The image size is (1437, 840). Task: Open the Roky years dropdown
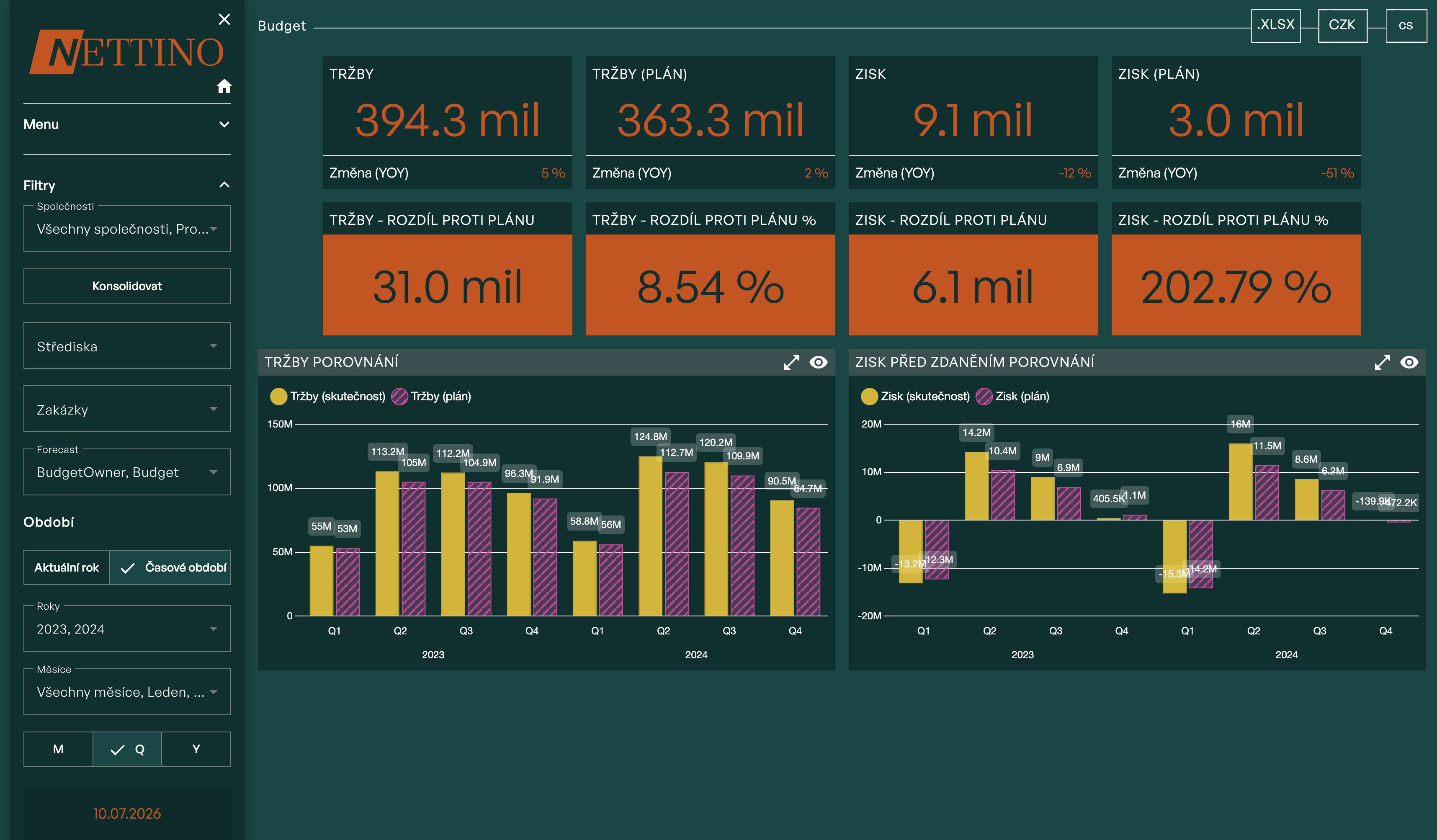(x=127, y=629)
